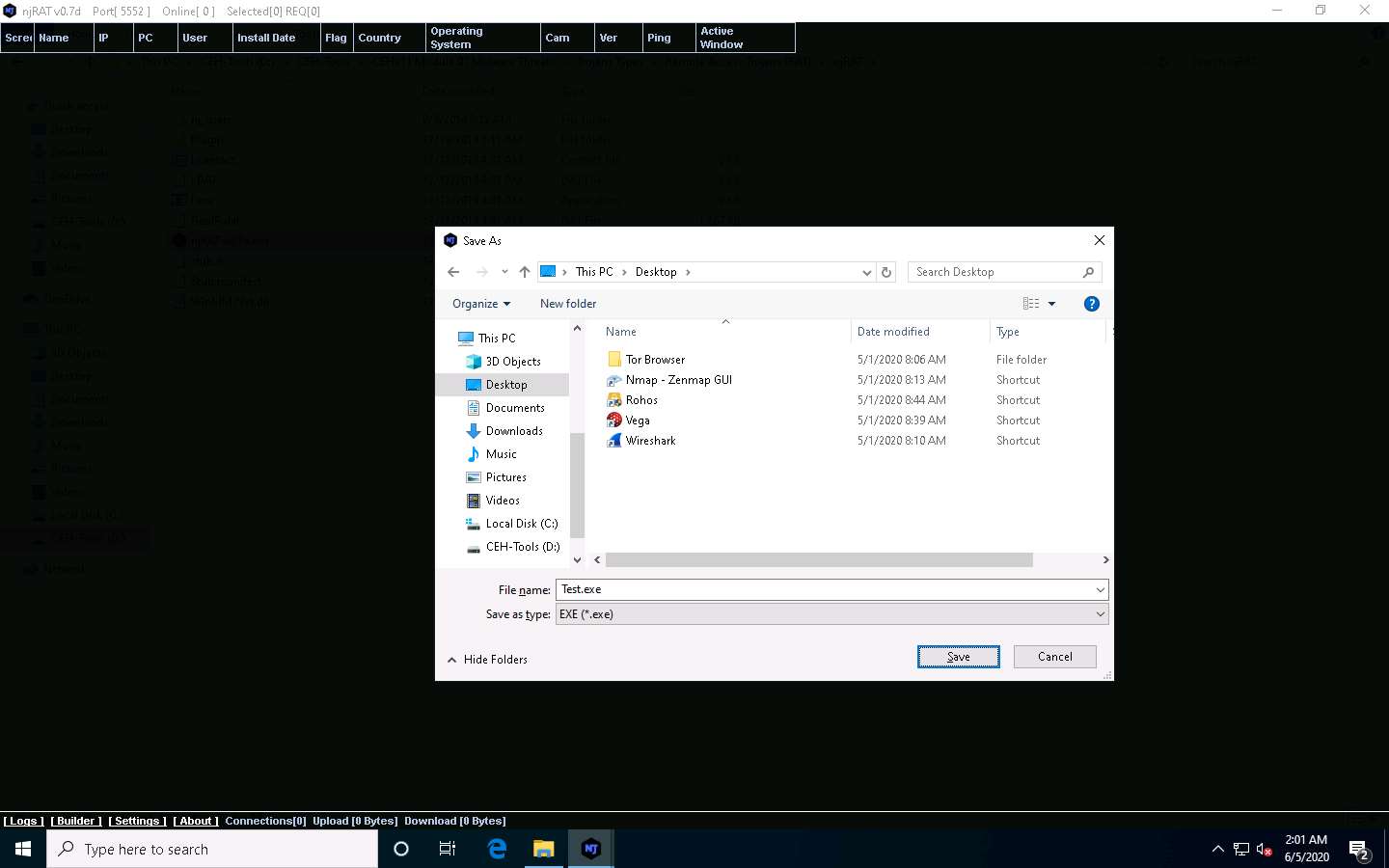Open CEH-Tools (D:) drive
The width and height of the screenshot is (1389, 868).
click(x=522, y=547)
